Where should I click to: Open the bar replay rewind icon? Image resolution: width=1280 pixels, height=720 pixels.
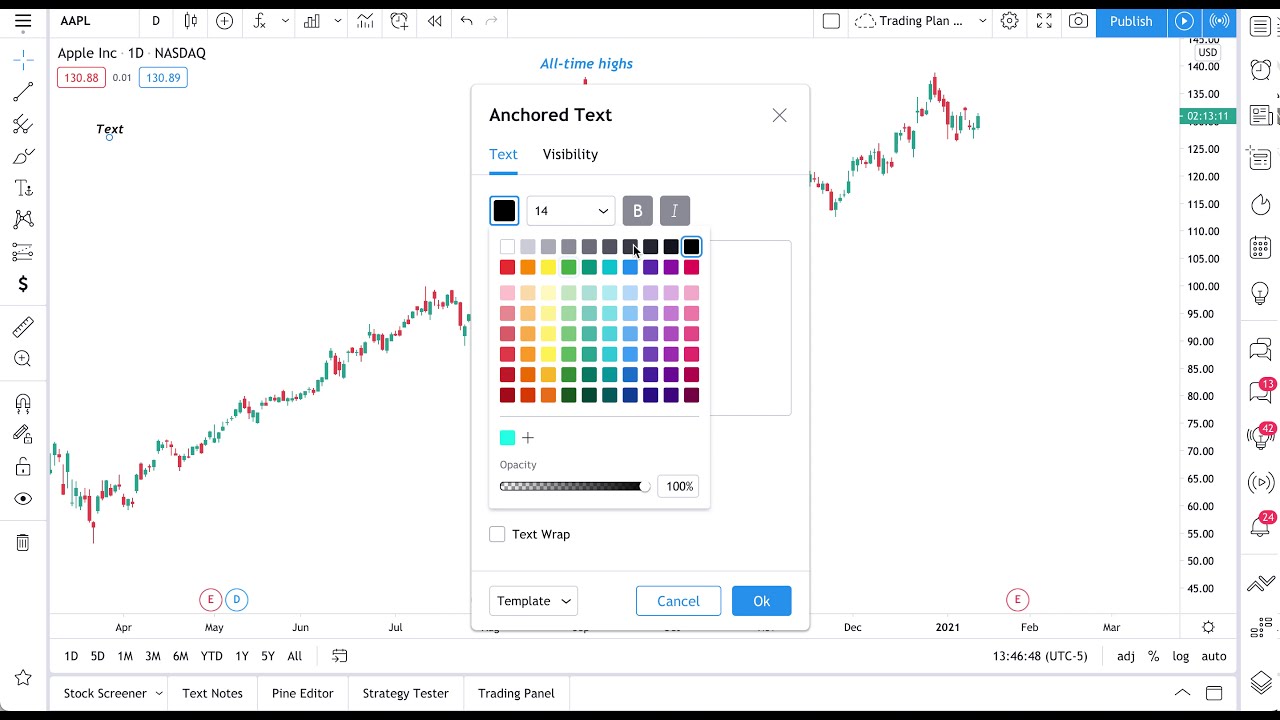click(434, 21)
